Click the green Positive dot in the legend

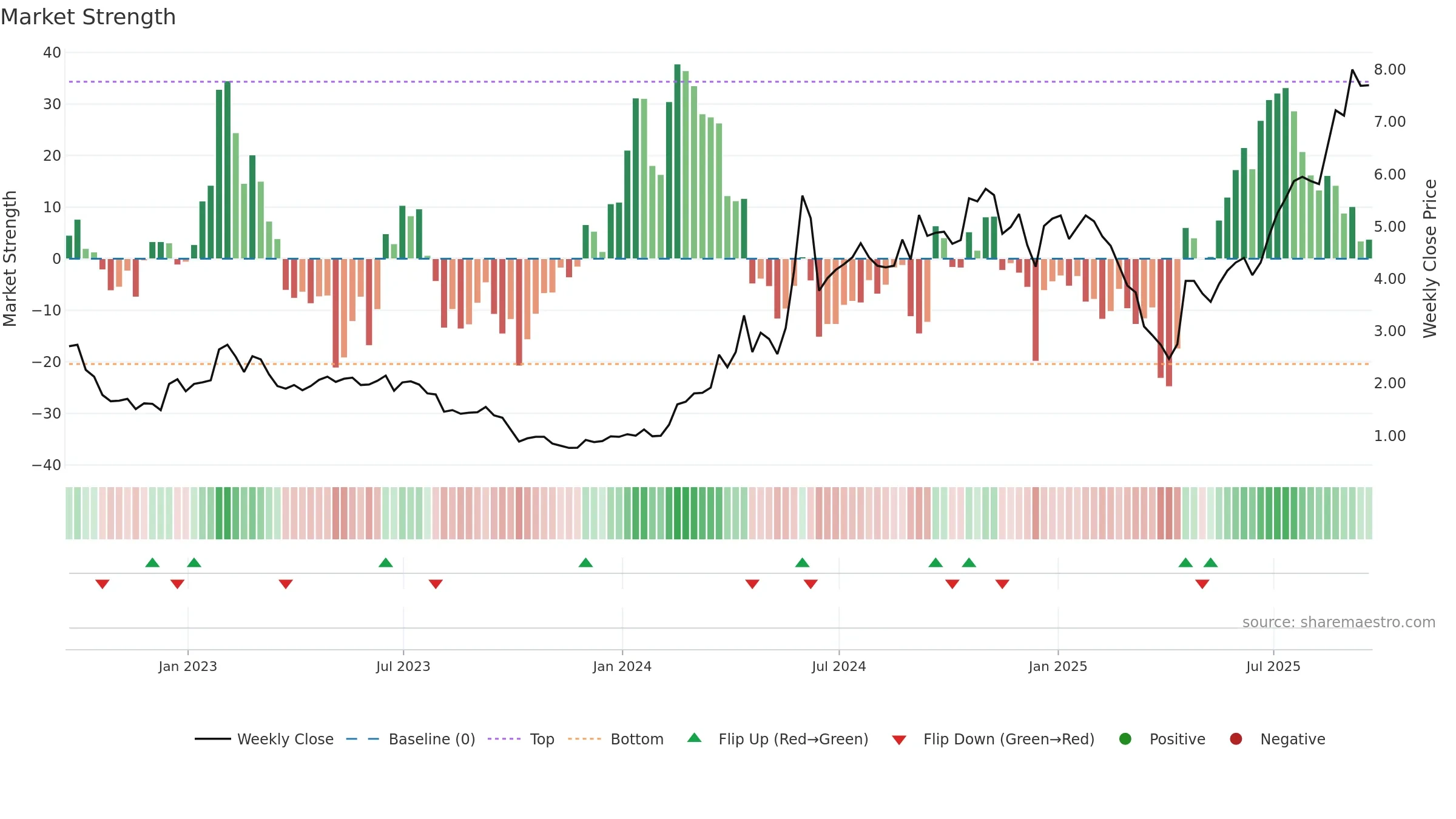pyautogui.click(x=1125, y=739)
